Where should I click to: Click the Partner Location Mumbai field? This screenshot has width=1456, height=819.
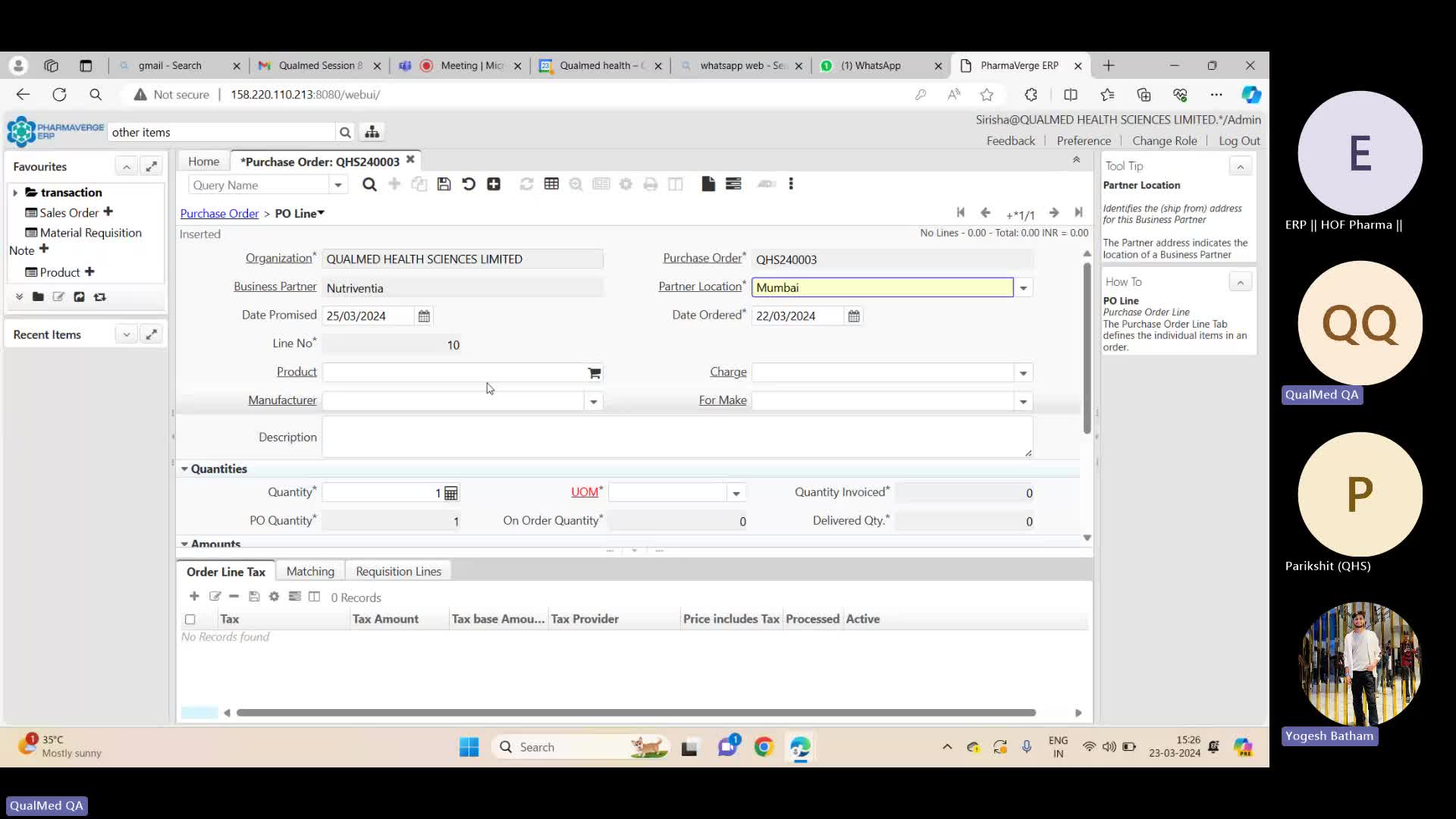point(882,287)
